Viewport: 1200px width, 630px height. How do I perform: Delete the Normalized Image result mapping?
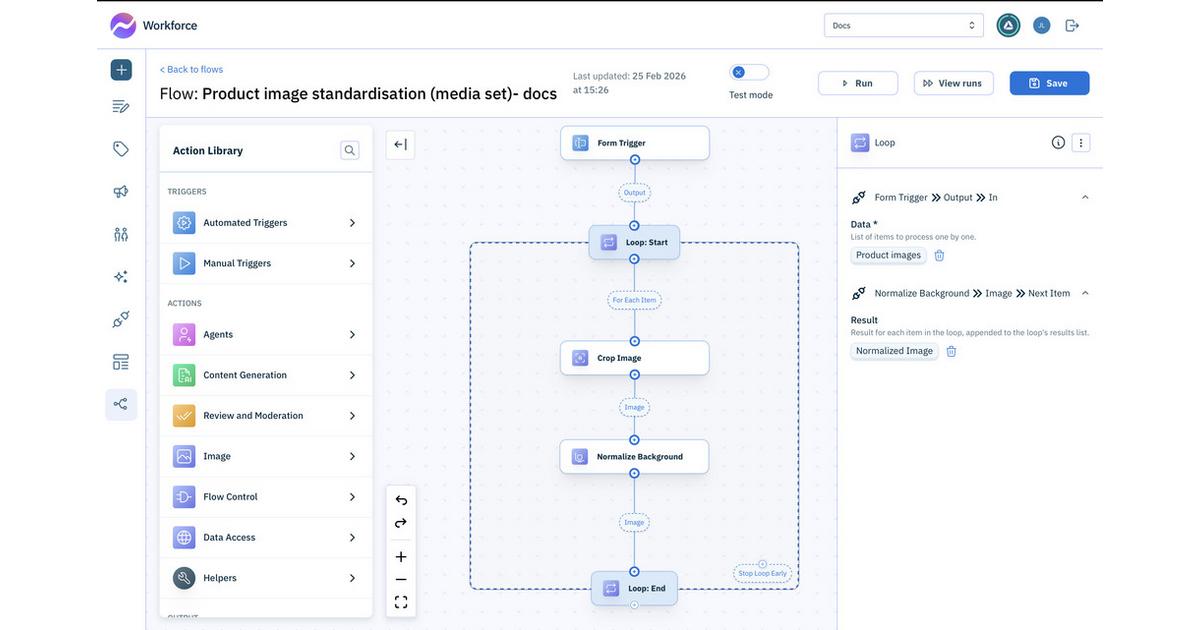point(951,351)
